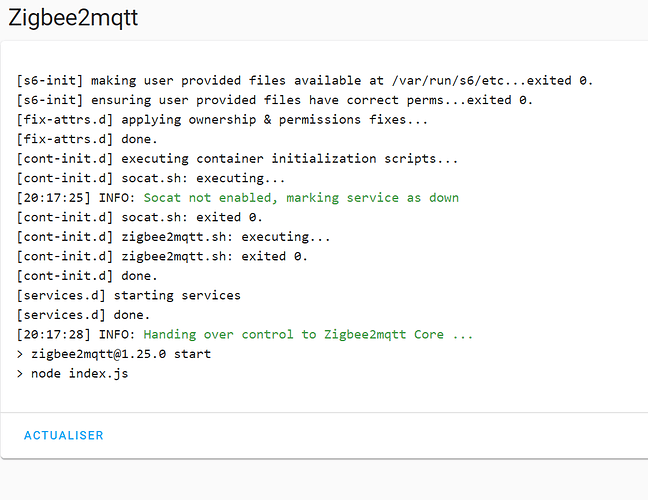Viewport: 648px width, 500px height.
Task: Click the green 'Socat not enabled' message
Action: tap(301, 198)
